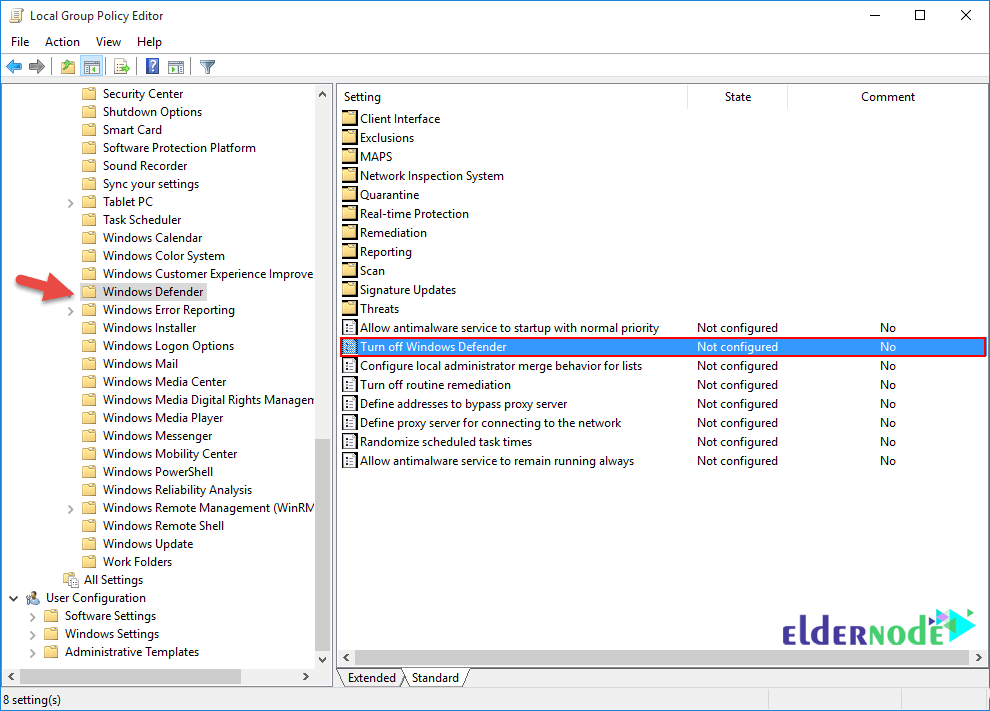The image size is (990, 711).
Task: Click the Local Group Policy Editor title icon
Action: 16,16
